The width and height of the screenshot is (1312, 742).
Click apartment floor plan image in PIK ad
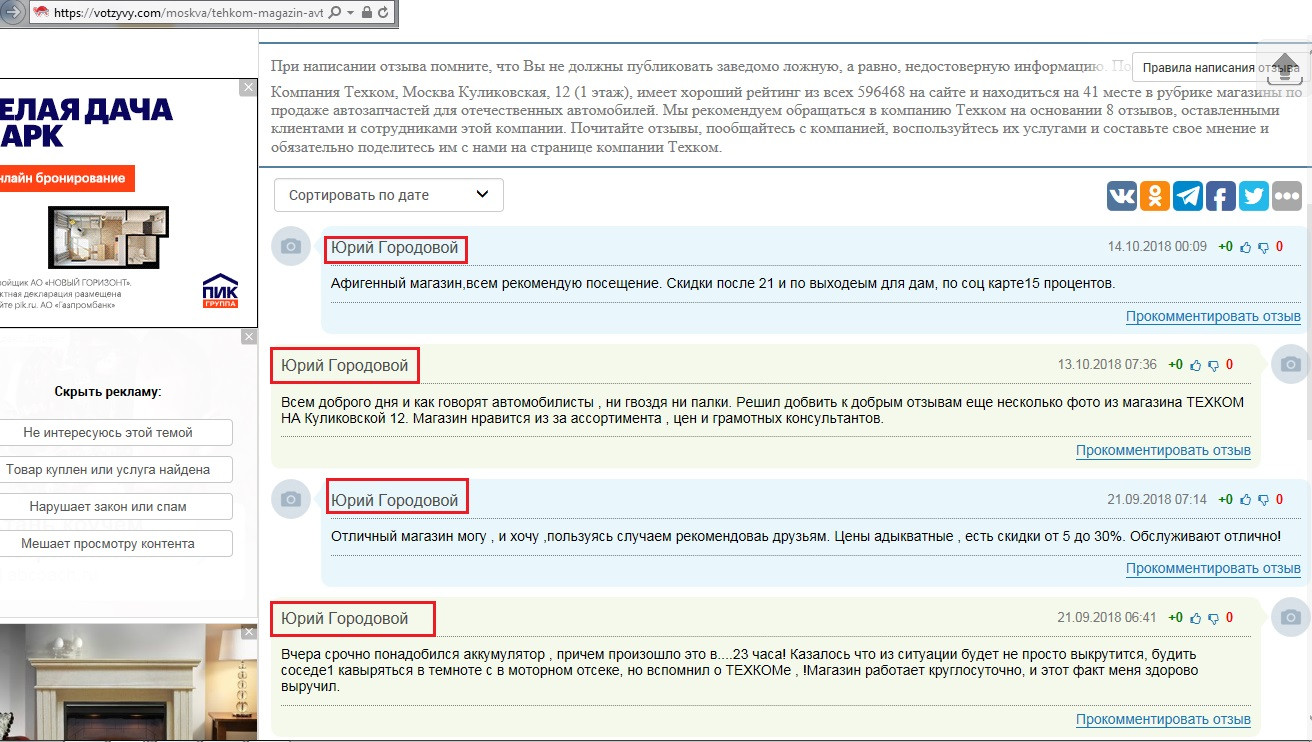[x=108, y=237]
